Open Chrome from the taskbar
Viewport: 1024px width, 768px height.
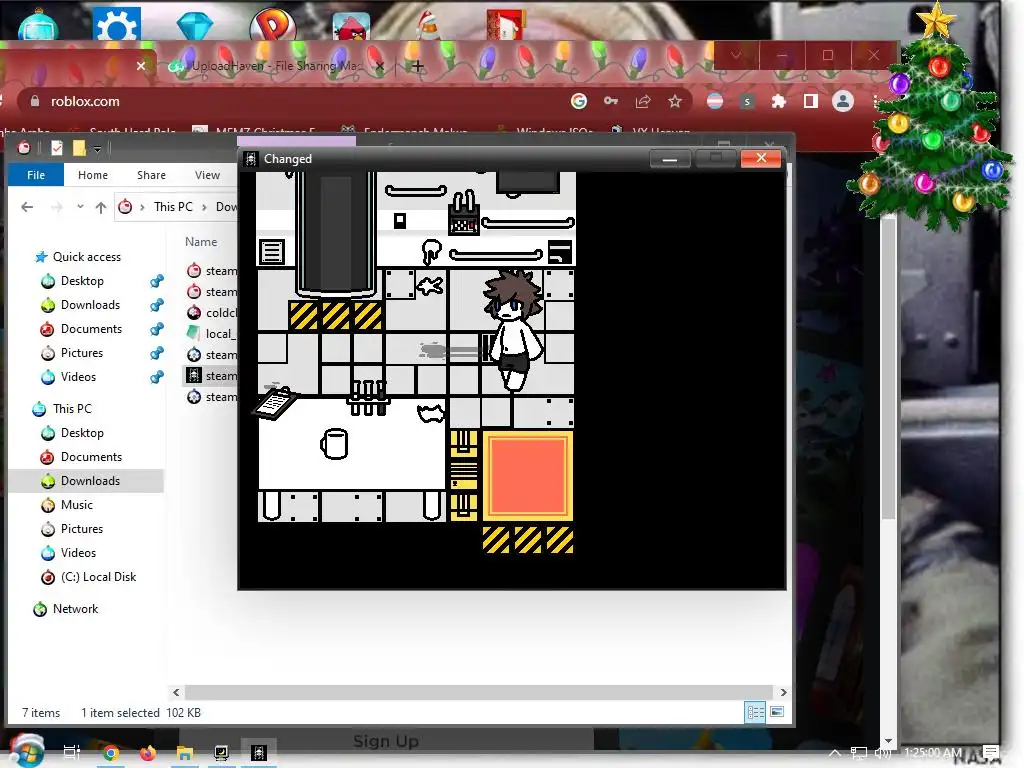point(111,753)
